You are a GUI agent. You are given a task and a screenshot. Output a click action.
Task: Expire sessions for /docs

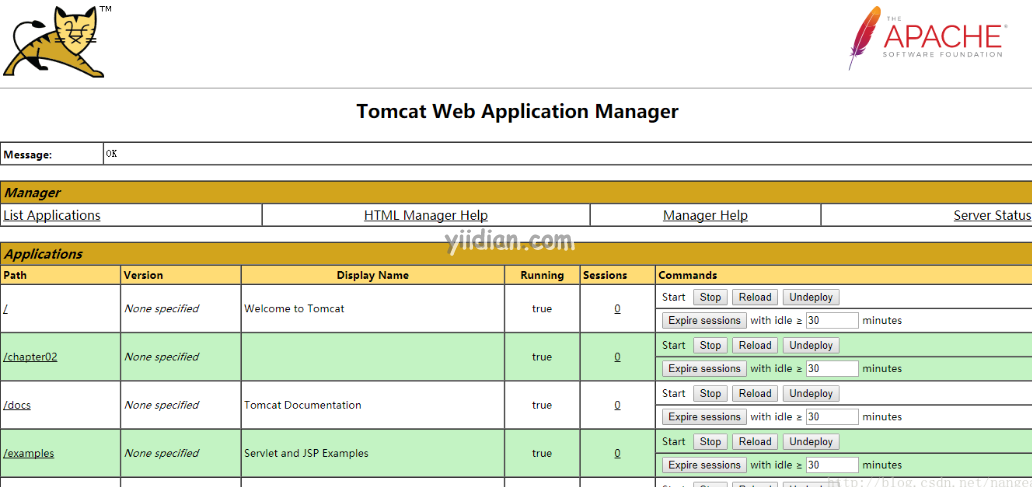tap(704, 417)
